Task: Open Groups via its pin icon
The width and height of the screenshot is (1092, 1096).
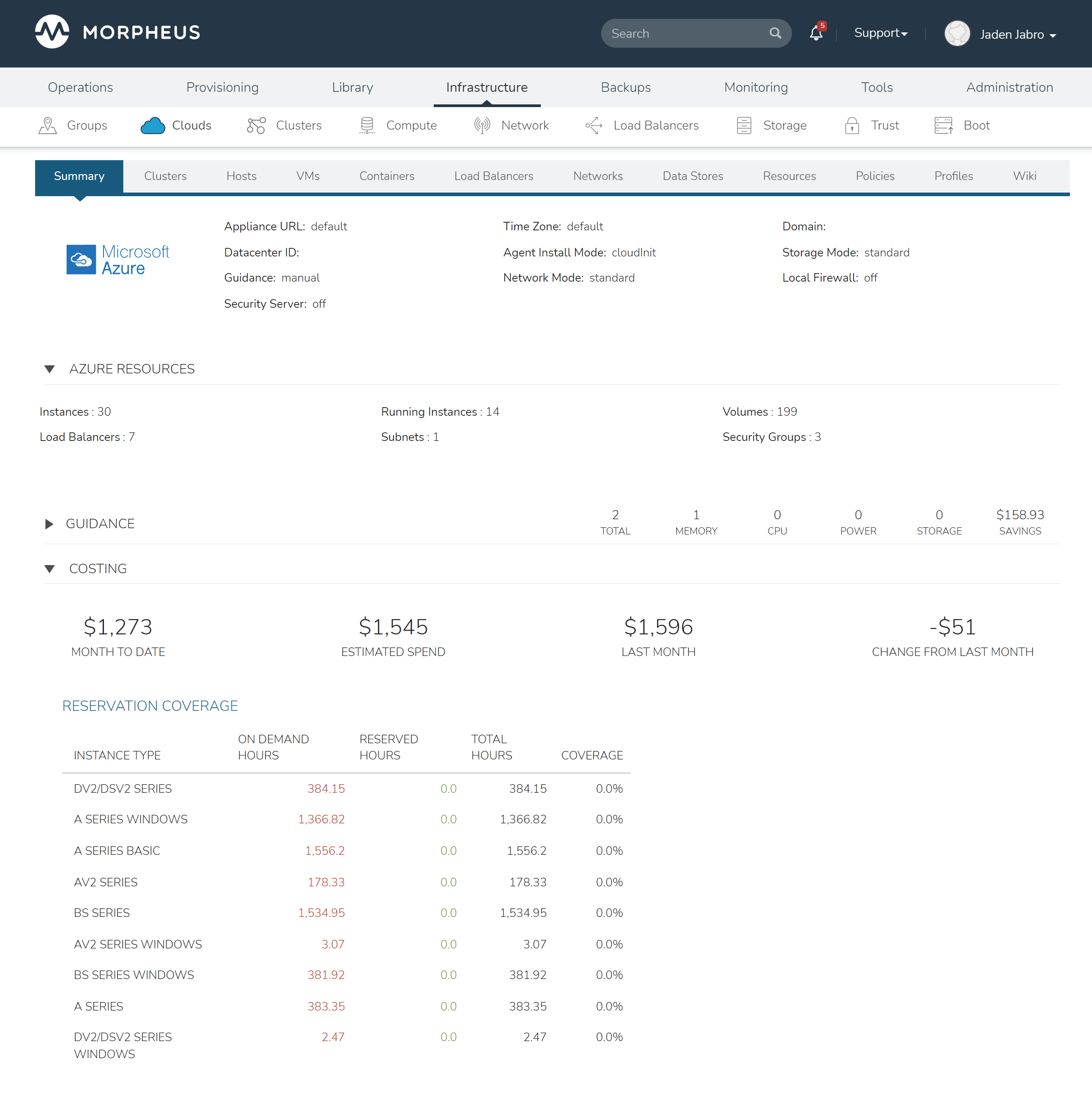Action: (x=48, y=126)
